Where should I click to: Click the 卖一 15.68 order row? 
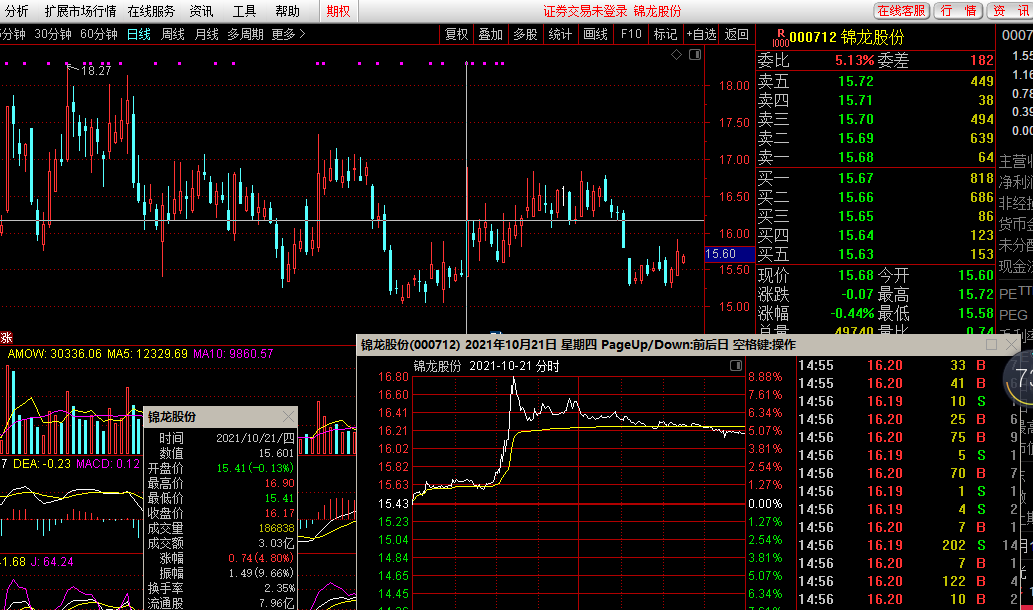coord(876,157)
